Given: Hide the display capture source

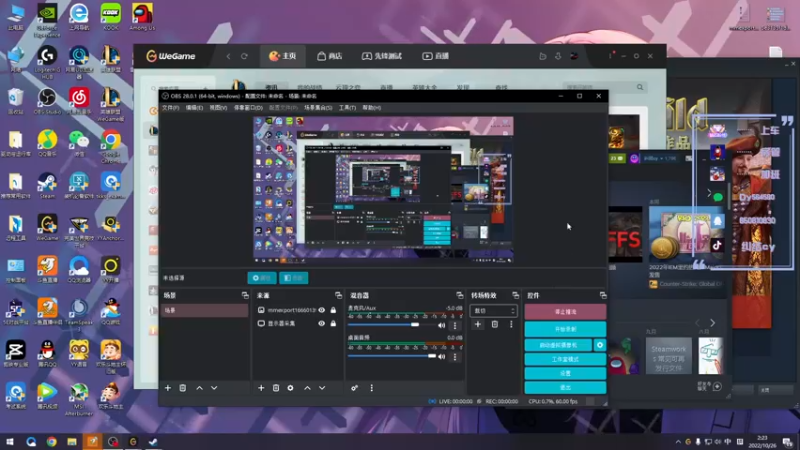Looking at the screenshot, I should click(321, 323).
